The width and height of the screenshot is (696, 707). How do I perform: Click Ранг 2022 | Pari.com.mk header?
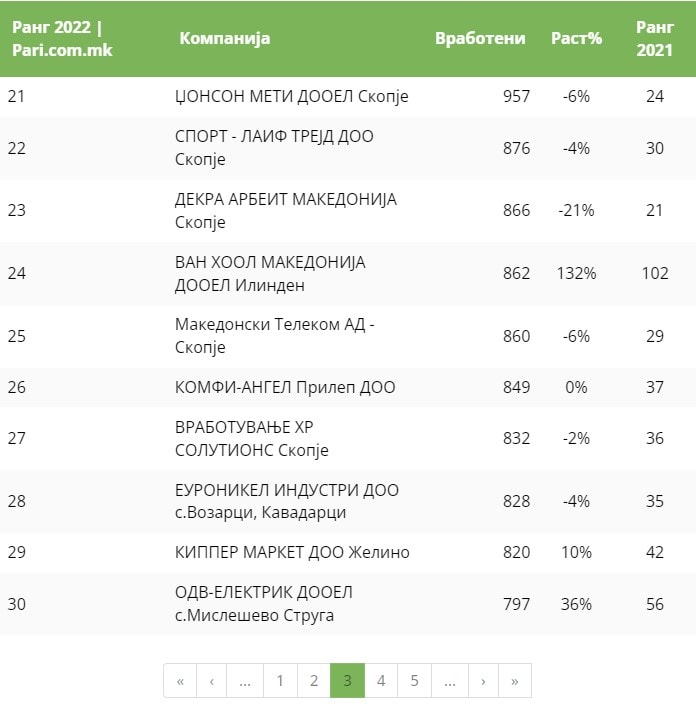(62, 39)
